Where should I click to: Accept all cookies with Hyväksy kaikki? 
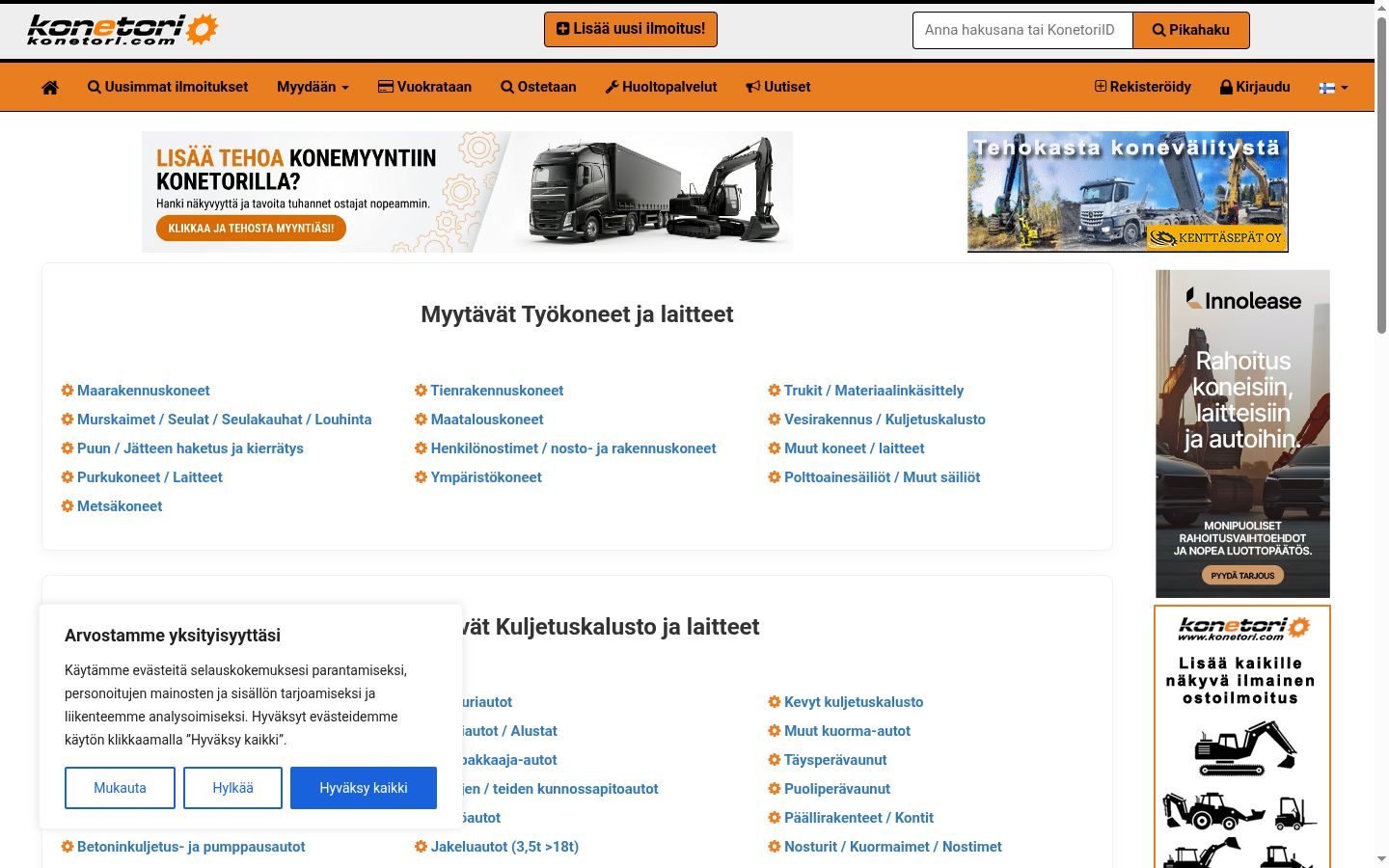364,788
